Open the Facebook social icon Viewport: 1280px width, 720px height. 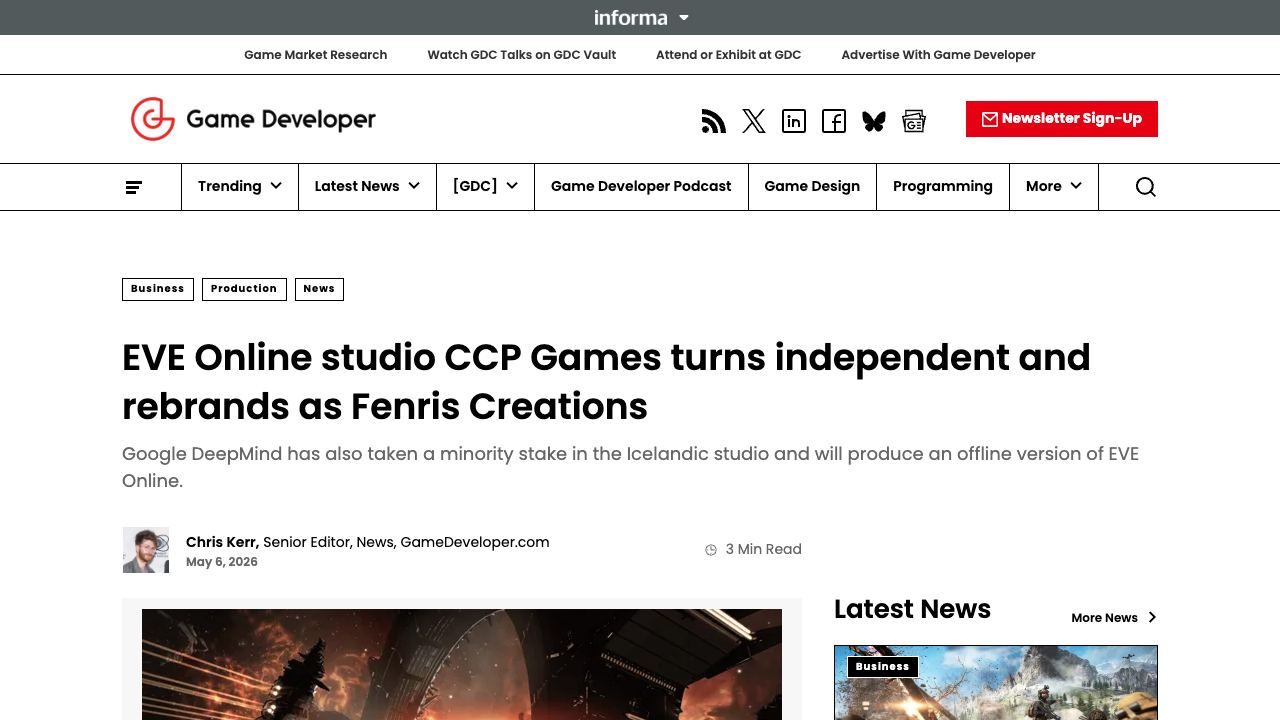tap(834, 121)
